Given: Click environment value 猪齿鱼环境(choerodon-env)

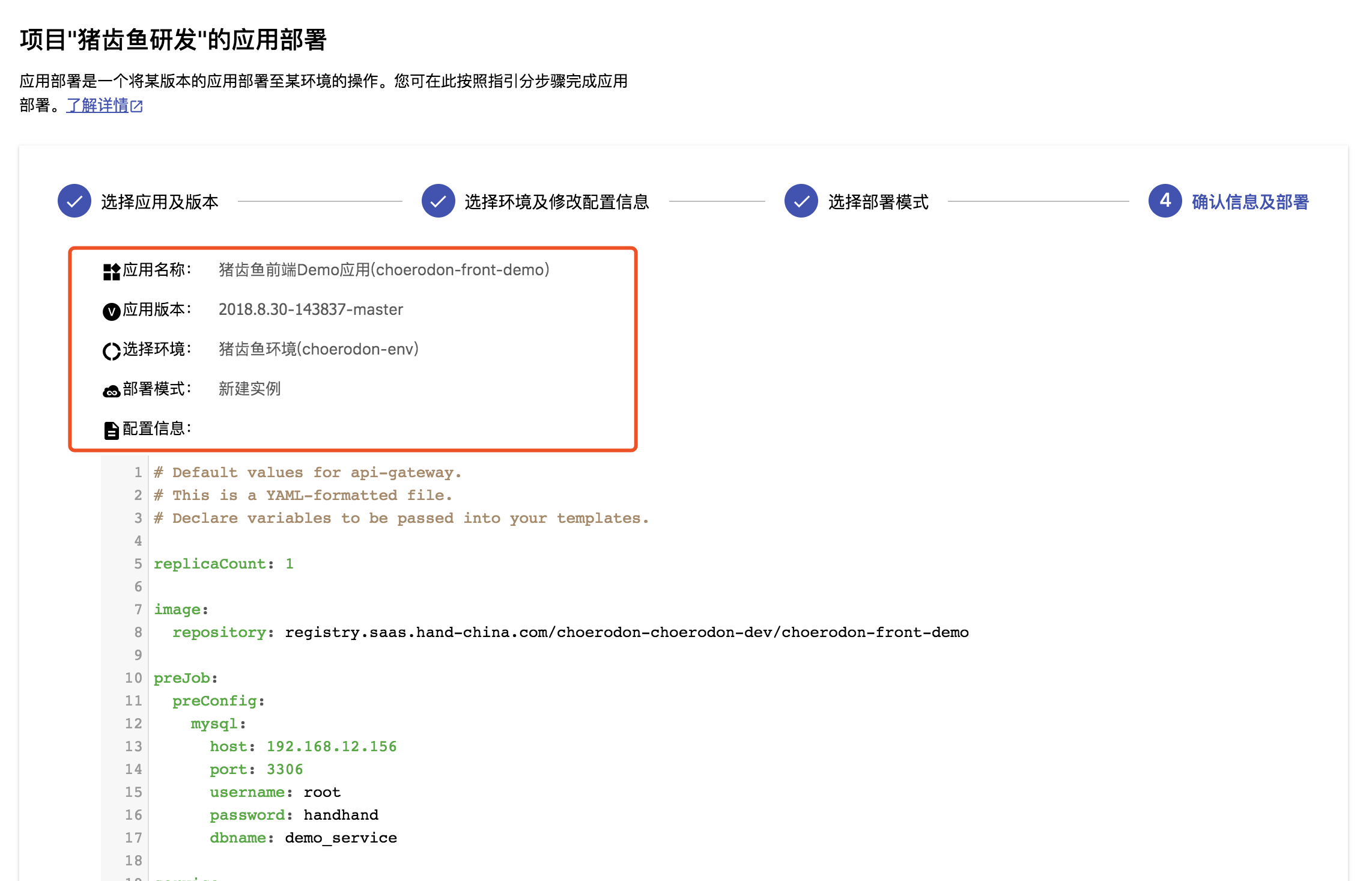Looking at the screenshot, I should click(x=318, y=349).
